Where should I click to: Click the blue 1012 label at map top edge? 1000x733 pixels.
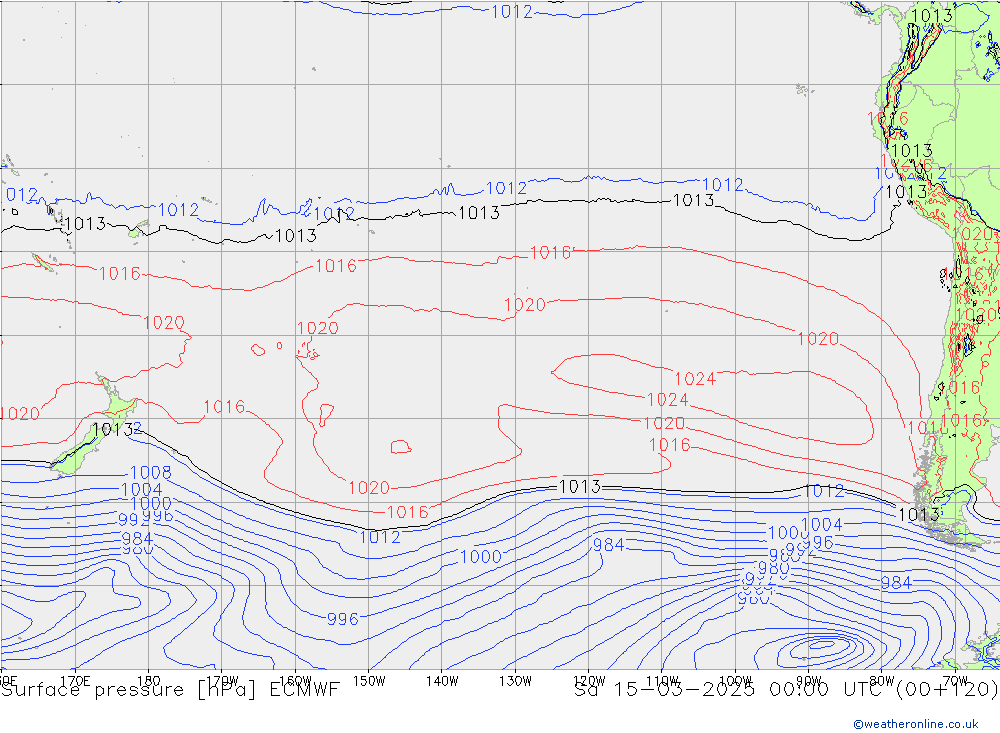coord(511,11)
